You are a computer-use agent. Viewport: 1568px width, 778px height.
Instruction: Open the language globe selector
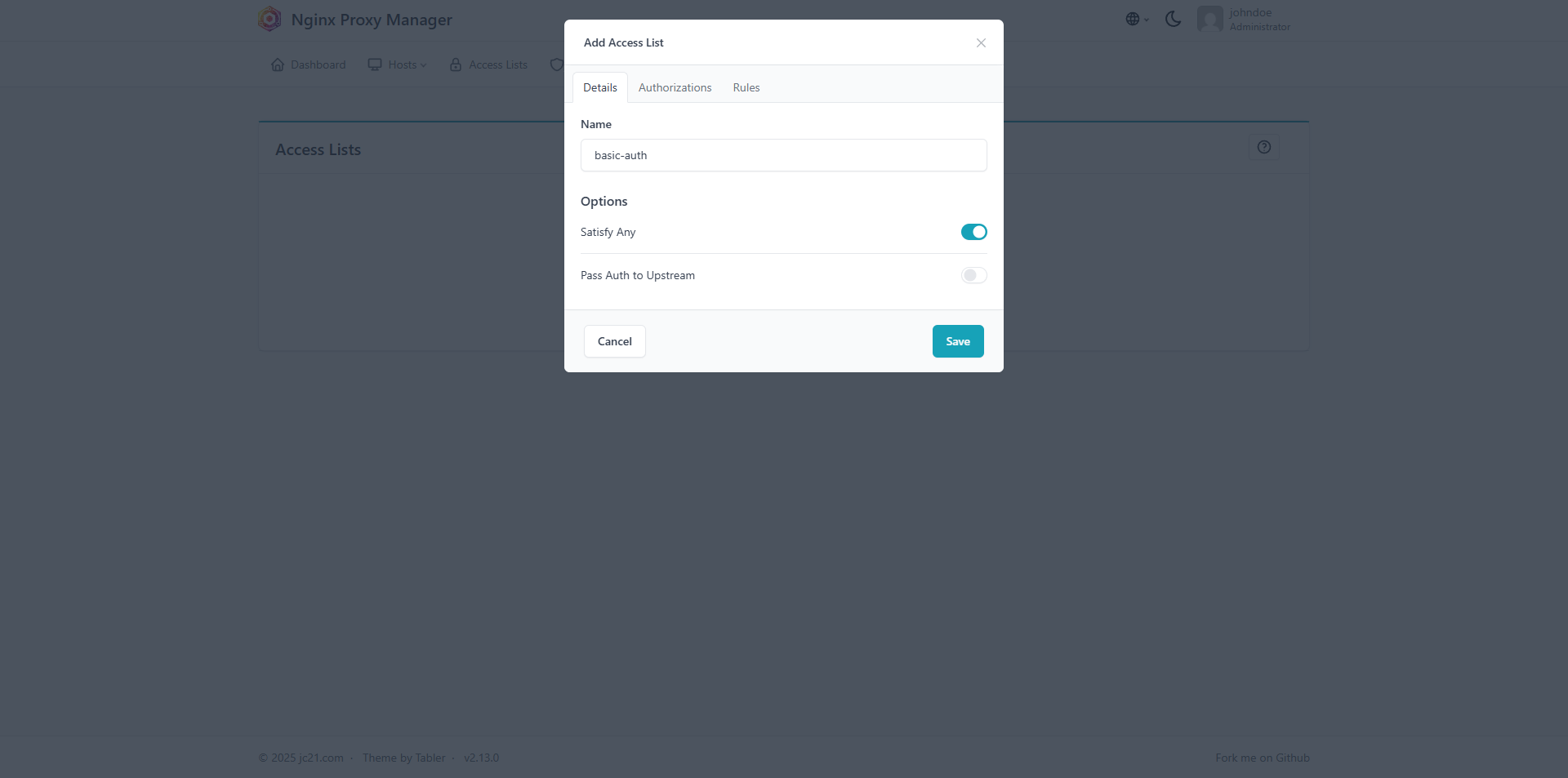click(1137, 19)
